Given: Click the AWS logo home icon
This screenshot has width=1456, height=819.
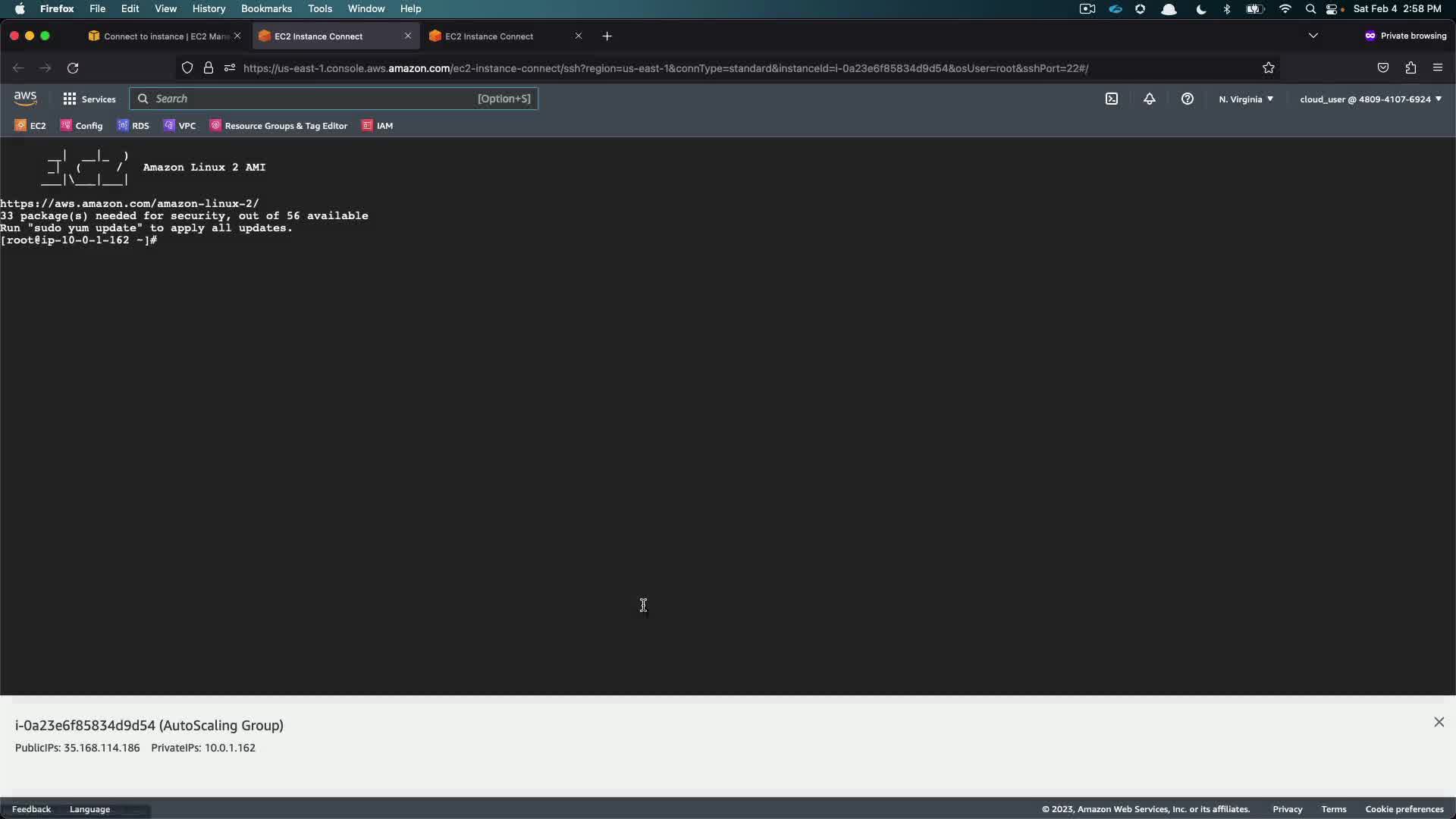Looking at the screenshot, I should coord(25,99).
